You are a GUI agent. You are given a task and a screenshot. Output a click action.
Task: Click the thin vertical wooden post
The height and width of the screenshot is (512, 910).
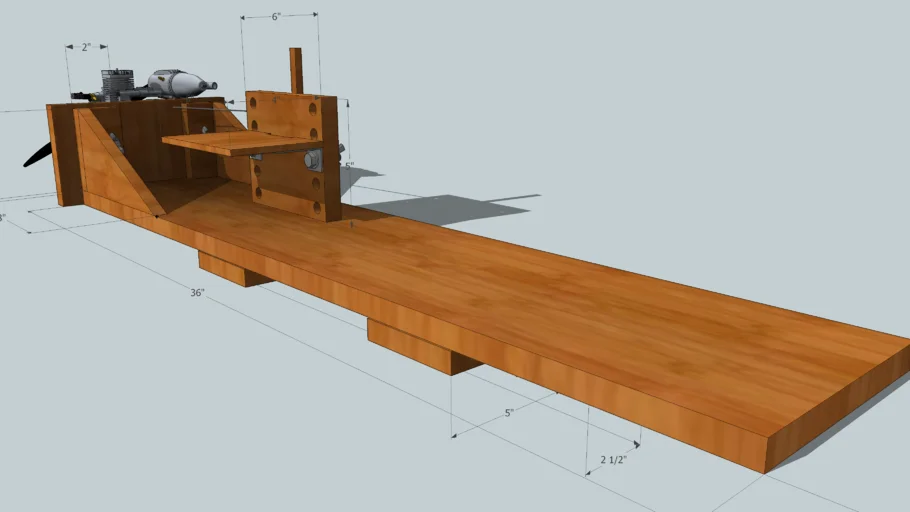click(296, 70)
